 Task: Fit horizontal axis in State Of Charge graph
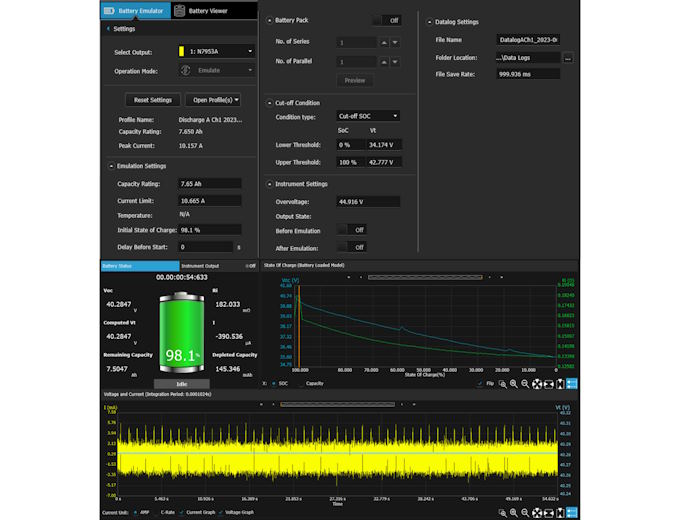(x=549, y=384)
